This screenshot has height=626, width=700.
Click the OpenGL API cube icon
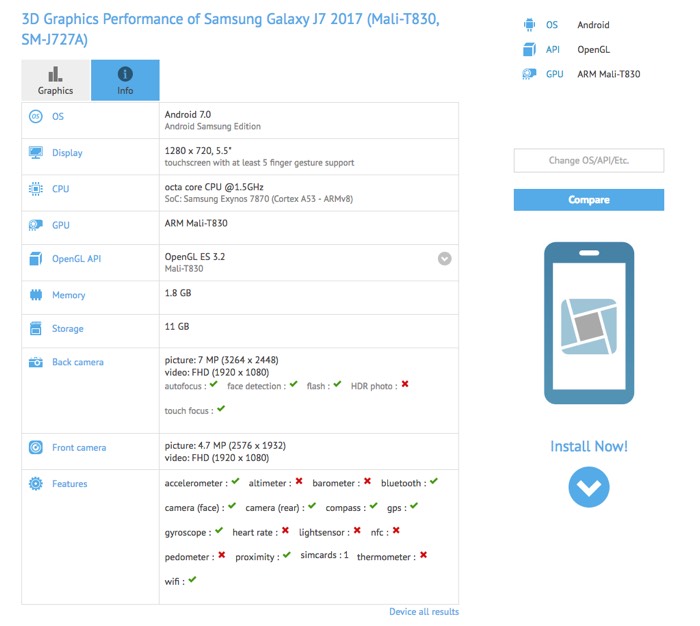tap(36, 259)
